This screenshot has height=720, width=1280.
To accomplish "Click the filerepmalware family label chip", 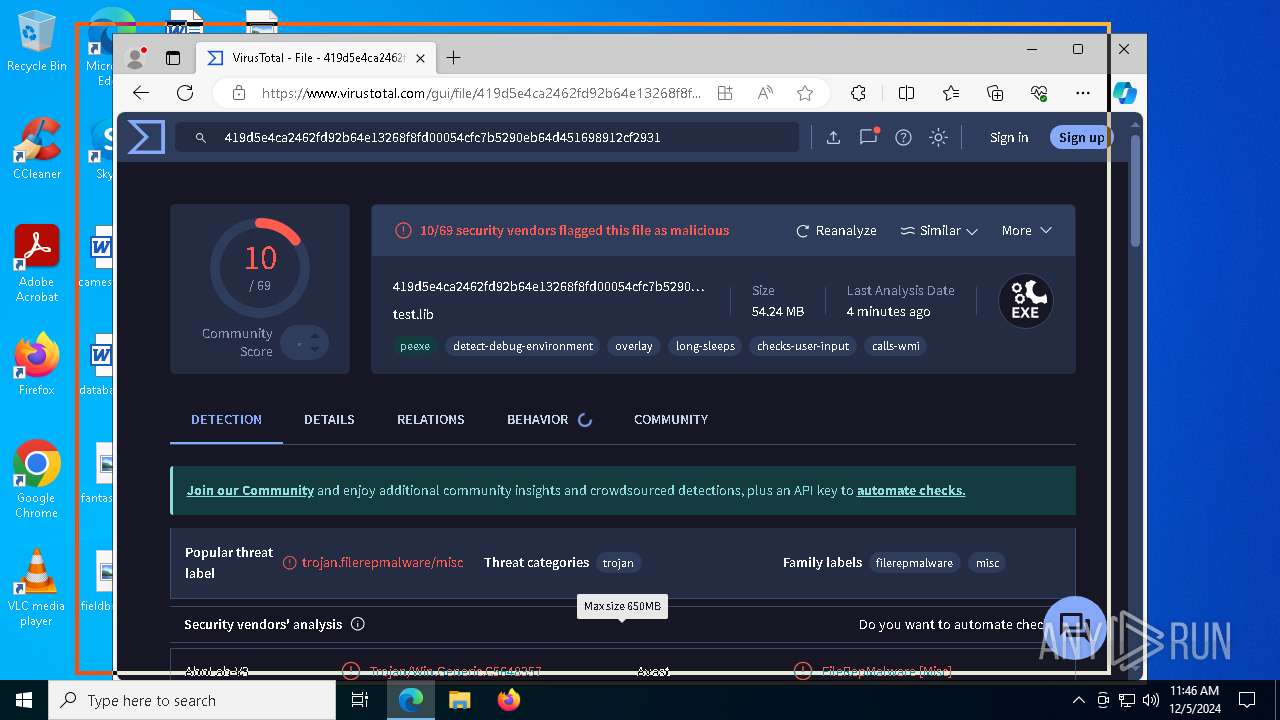I will [914, 563].
